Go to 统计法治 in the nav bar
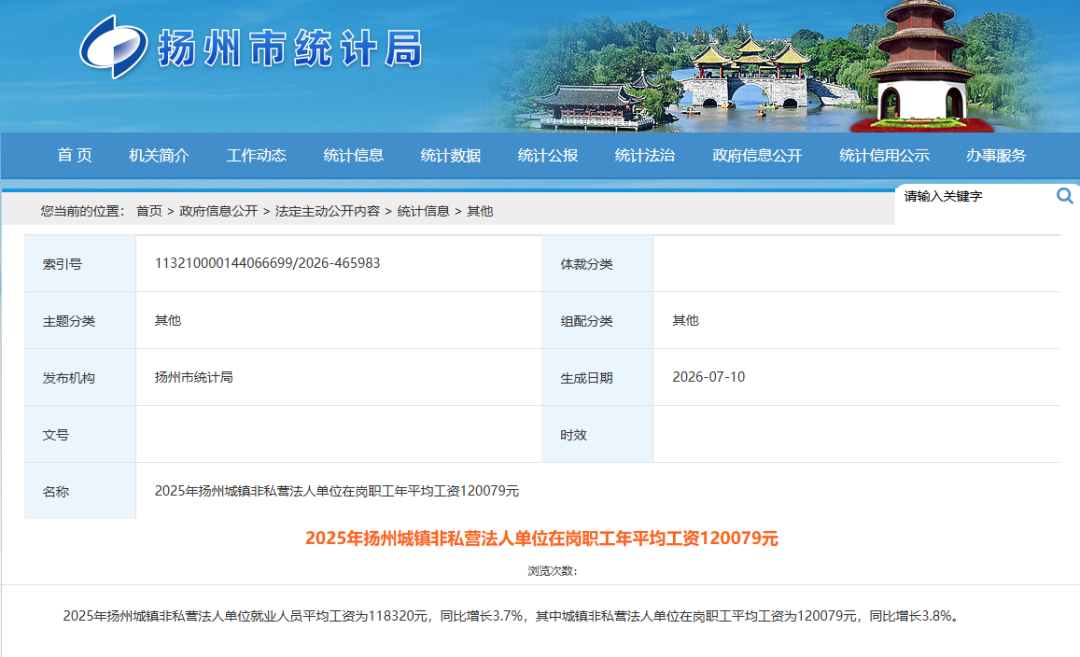Image resolution: width=1080 pixels, height=657 pixels. (645, 156)
